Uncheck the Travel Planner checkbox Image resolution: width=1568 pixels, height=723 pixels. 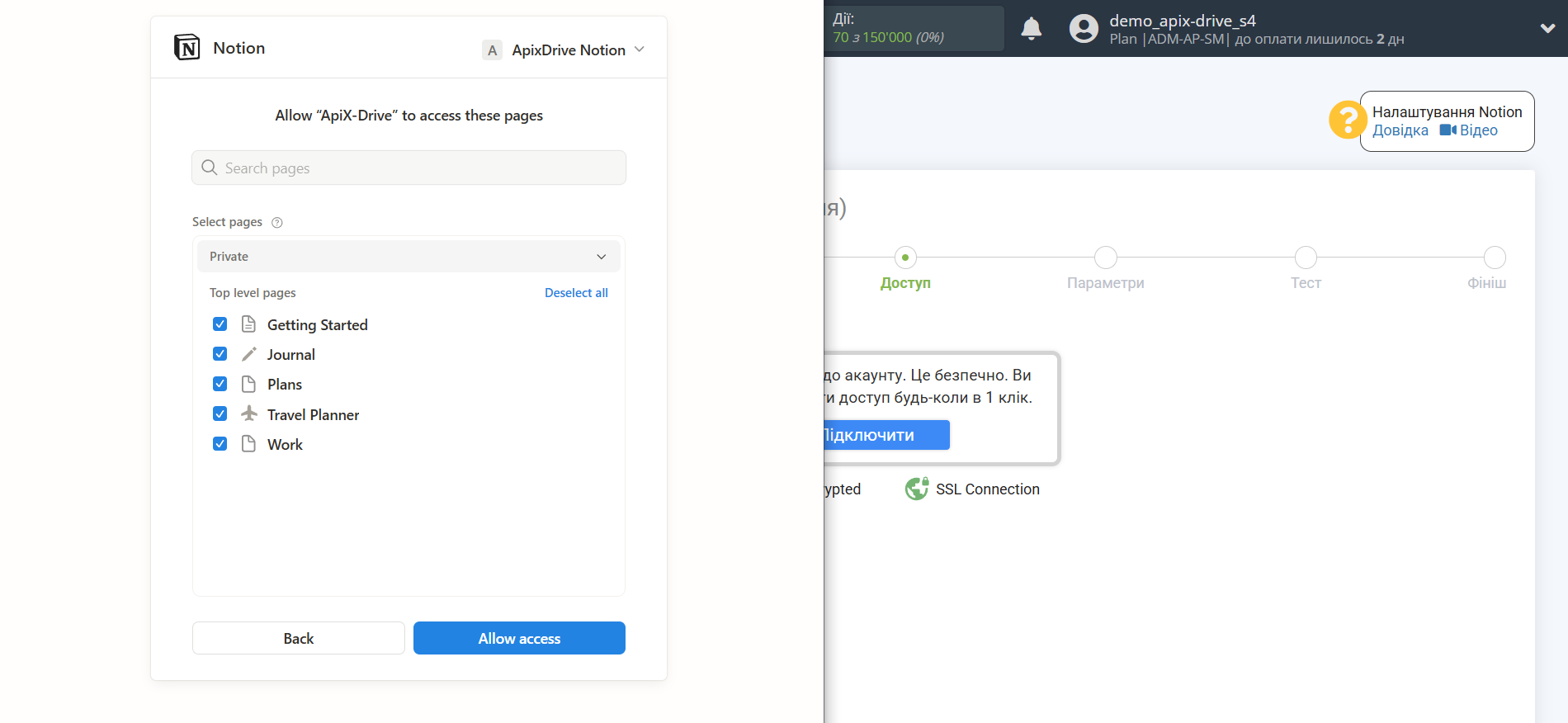click(220, 413)
